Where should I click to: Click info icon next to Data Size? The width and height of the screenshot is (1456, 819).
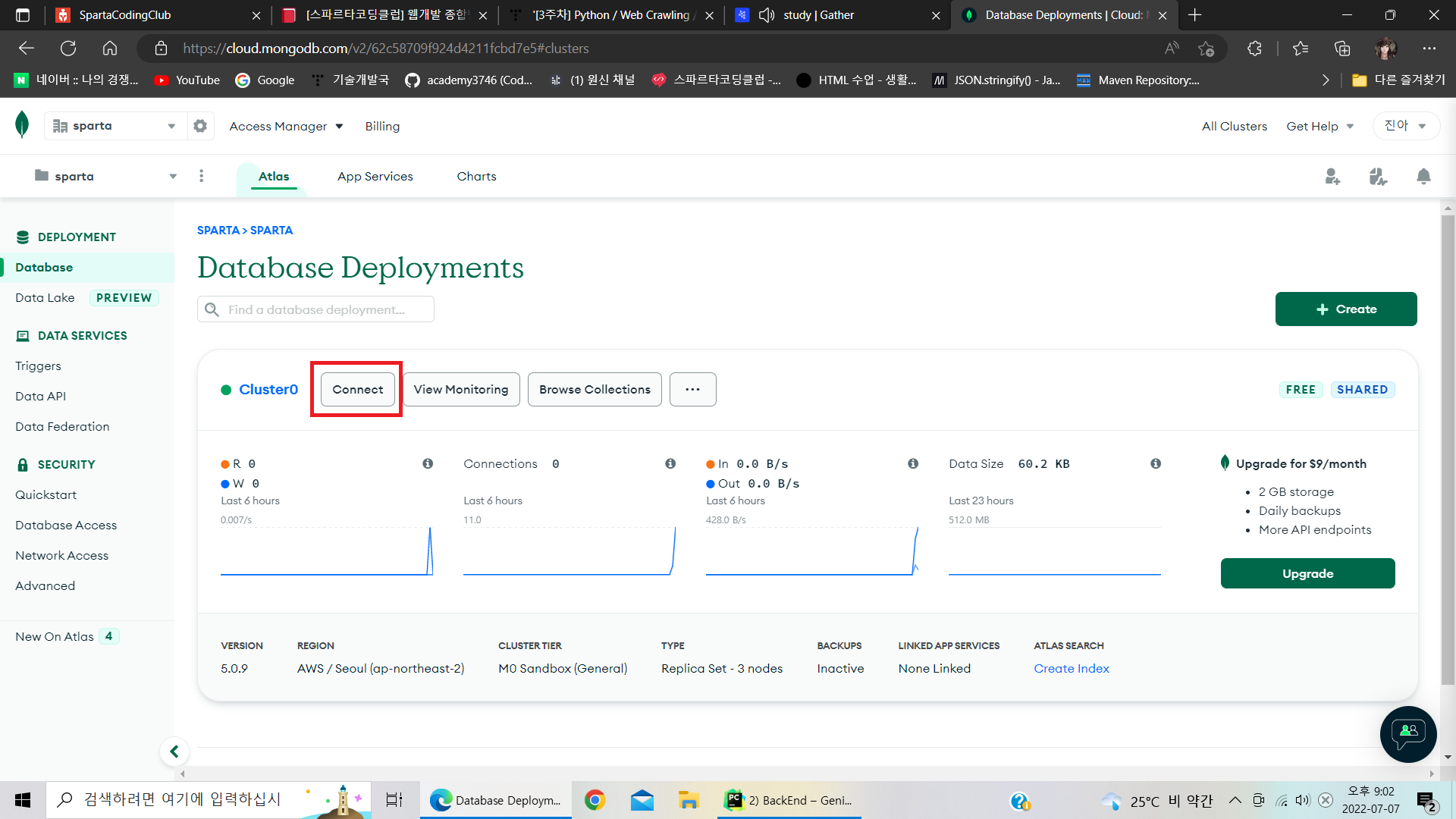coord(1156,463)
